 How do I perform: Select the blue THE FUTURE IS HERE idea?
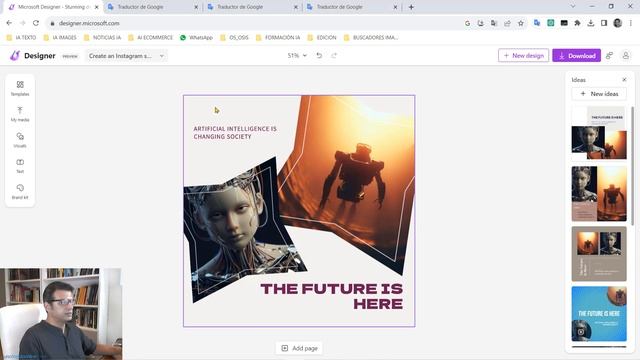[x=599, y=314]
